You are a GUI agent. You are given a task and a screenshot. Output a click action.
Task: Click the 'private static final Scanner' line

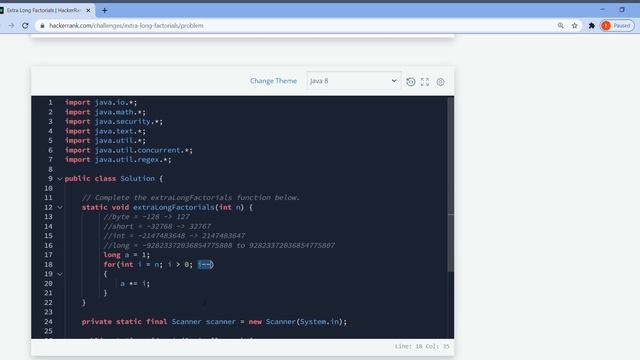pos(214,322)
